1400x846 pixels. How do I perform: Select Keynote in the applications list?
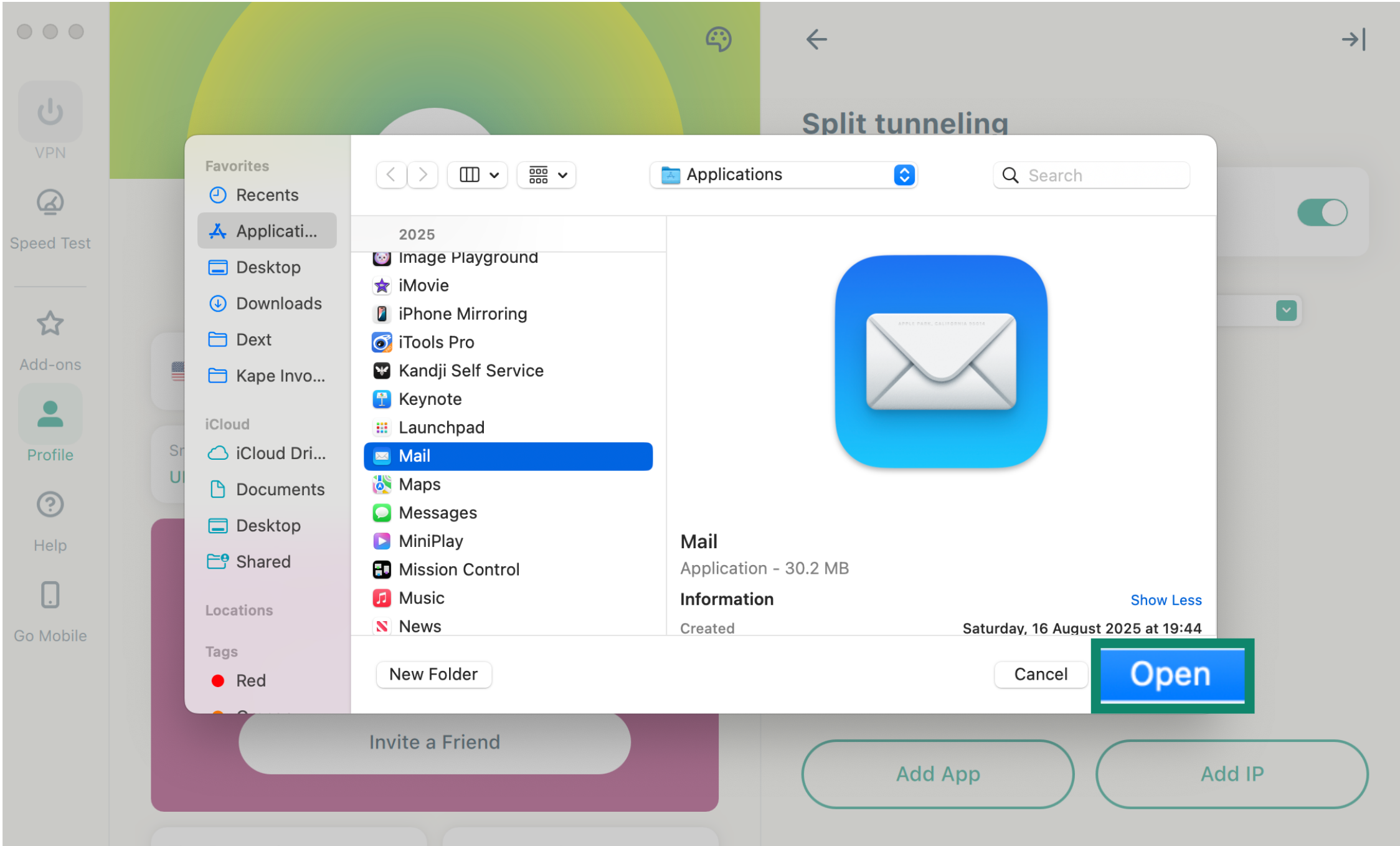click(430, 399)
